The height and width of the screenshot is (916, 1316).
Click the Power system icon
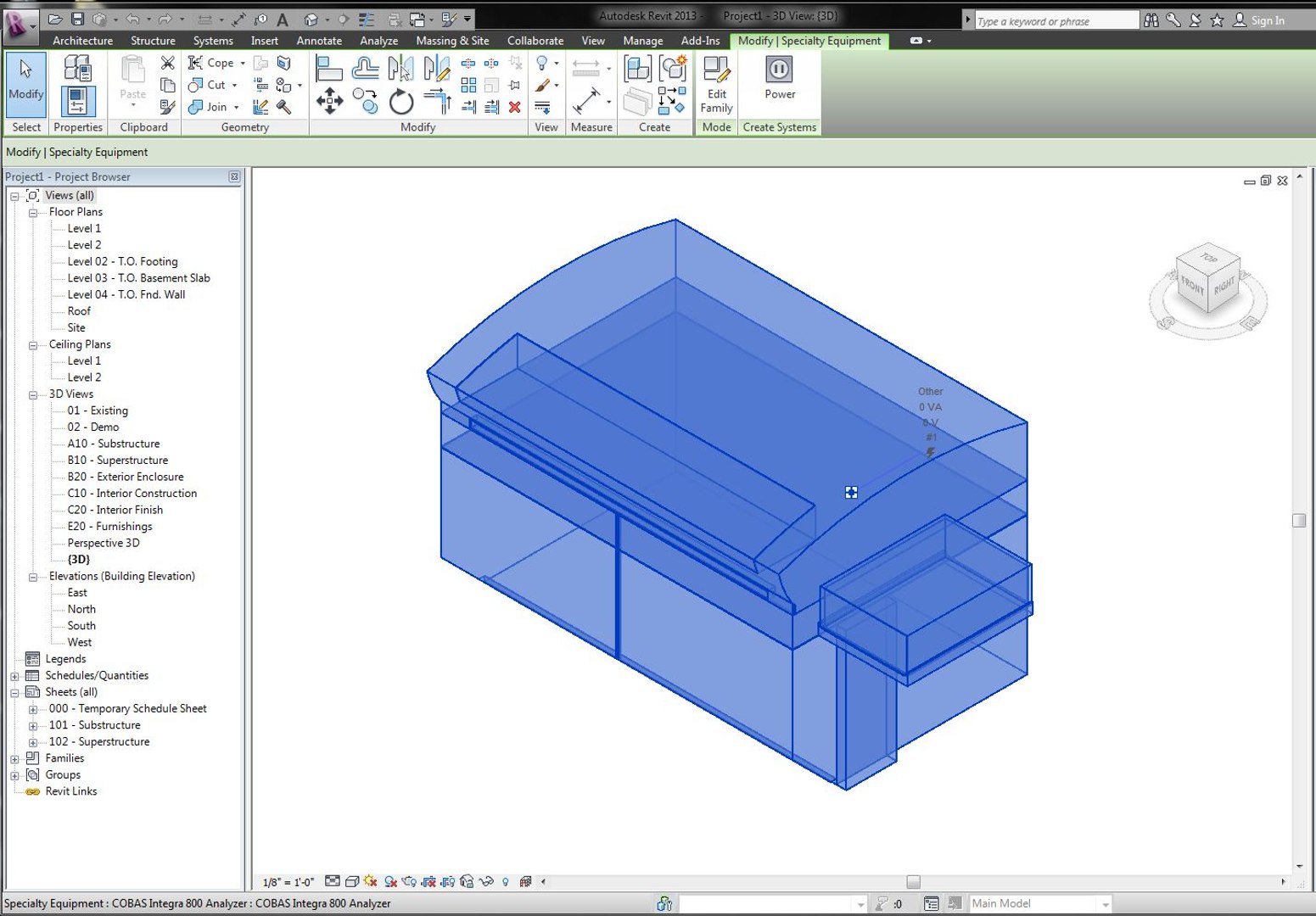(x=779, y=77)
